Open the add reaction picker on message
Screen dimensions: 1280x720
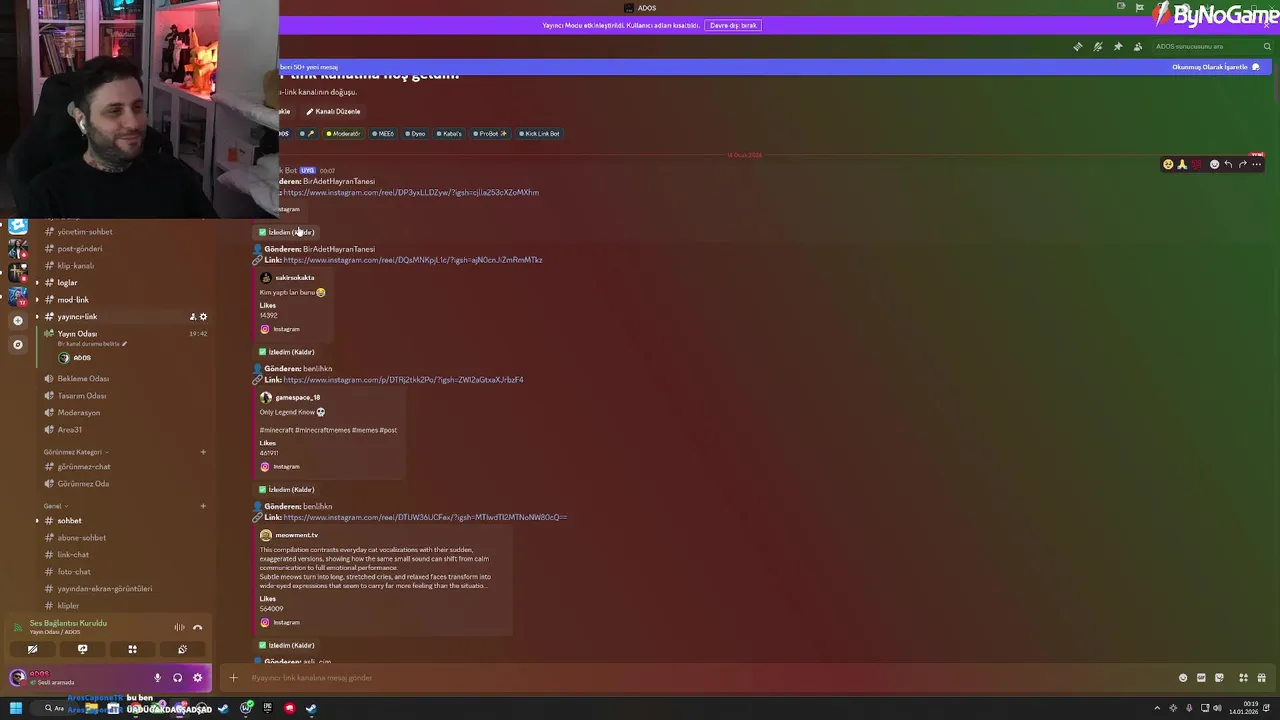pos(1214,165)
